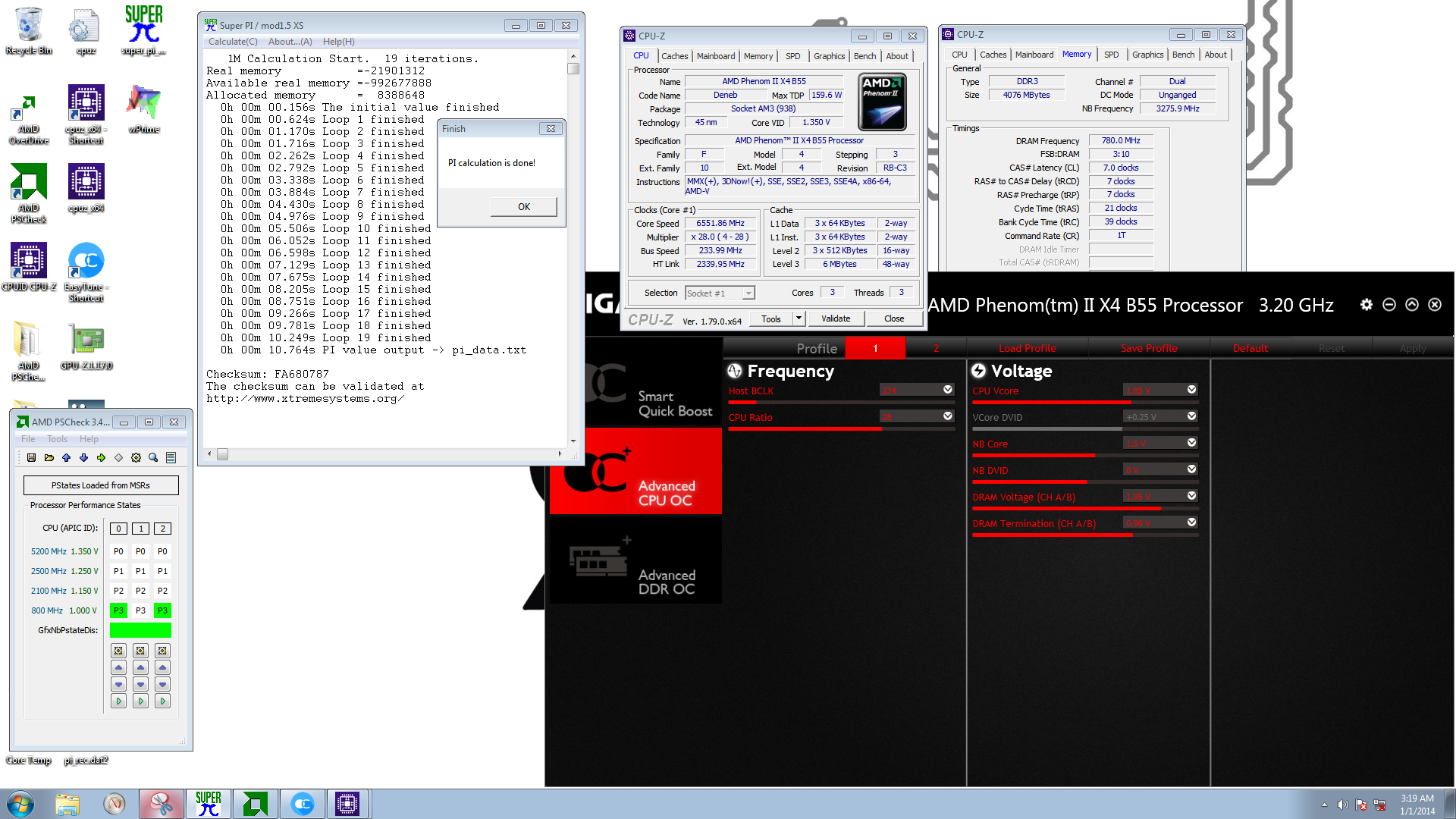Select CPU APIC ID box 1
This screenshot has width=1456, height=819.
tap(140, 529)
